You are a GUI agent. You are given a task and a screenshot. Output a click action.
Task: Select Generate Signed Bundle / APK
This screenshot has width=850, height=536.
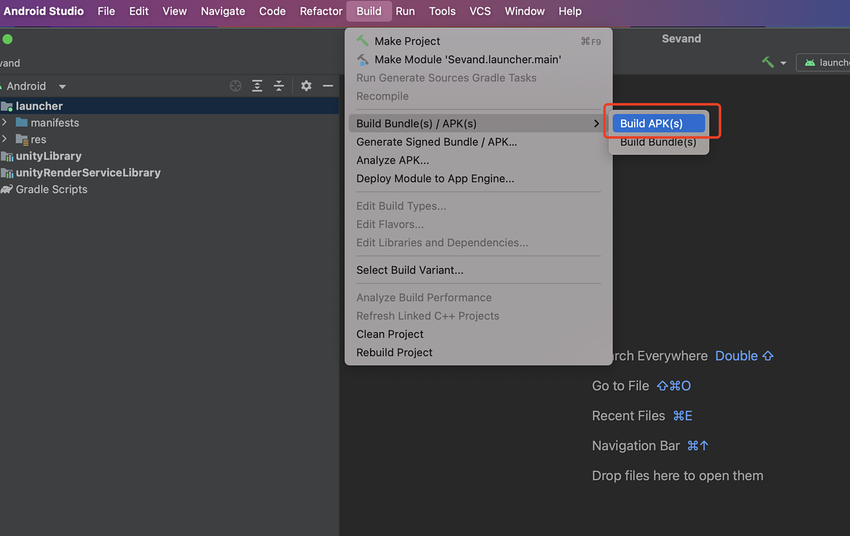436,142
